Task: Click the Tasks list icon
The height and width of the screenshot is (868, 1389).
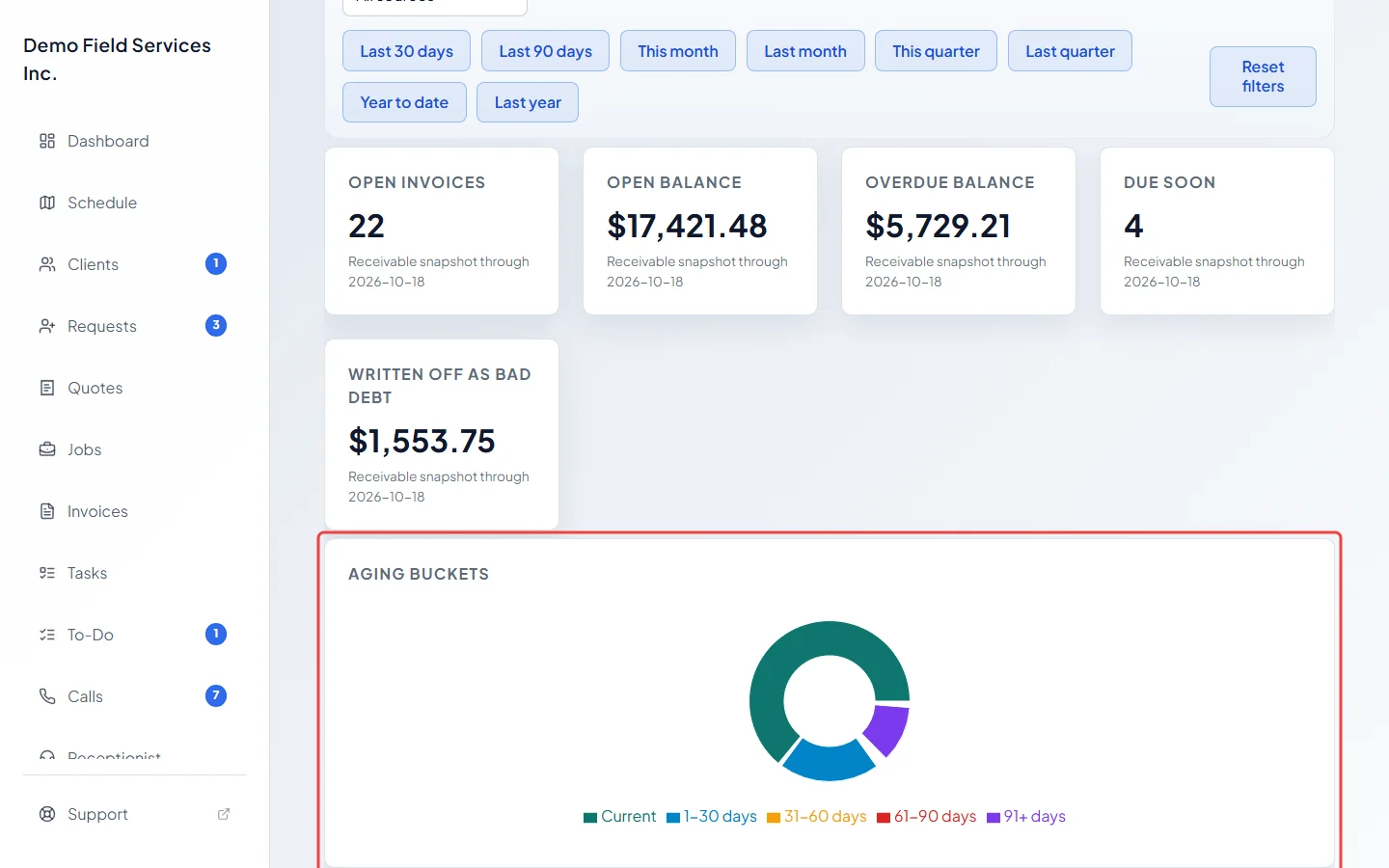Action: (x=47, y=573)
